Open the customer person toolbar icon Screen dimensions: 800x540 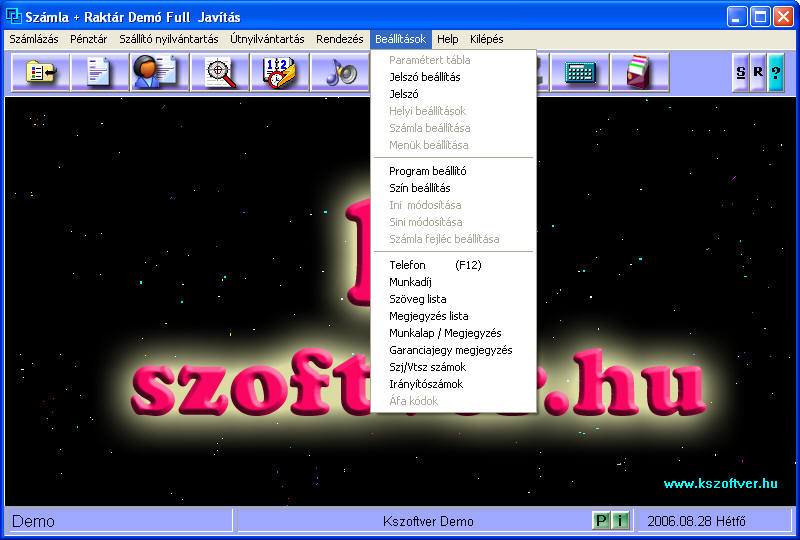point(160,72)
